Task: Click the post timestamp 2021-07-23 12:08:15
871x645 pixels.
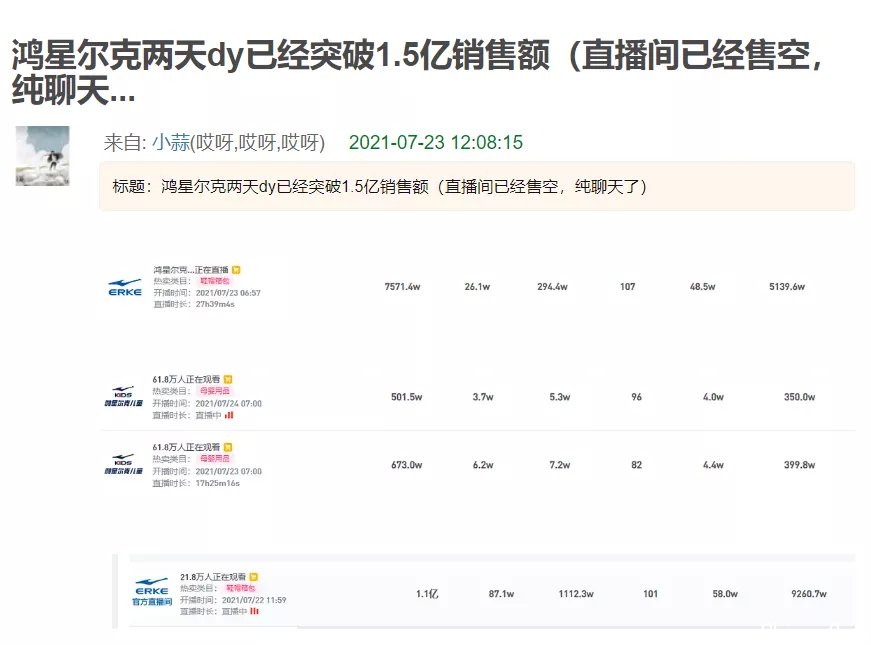Action: (436, 143)
